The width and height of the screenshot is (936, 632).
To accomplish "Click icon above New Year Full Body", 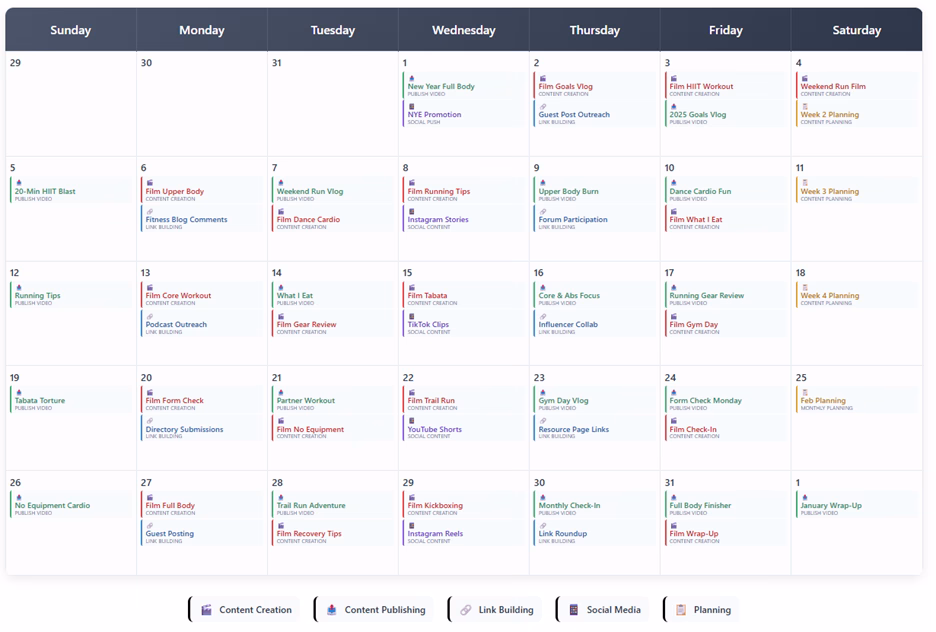I will tap(411, 78).
